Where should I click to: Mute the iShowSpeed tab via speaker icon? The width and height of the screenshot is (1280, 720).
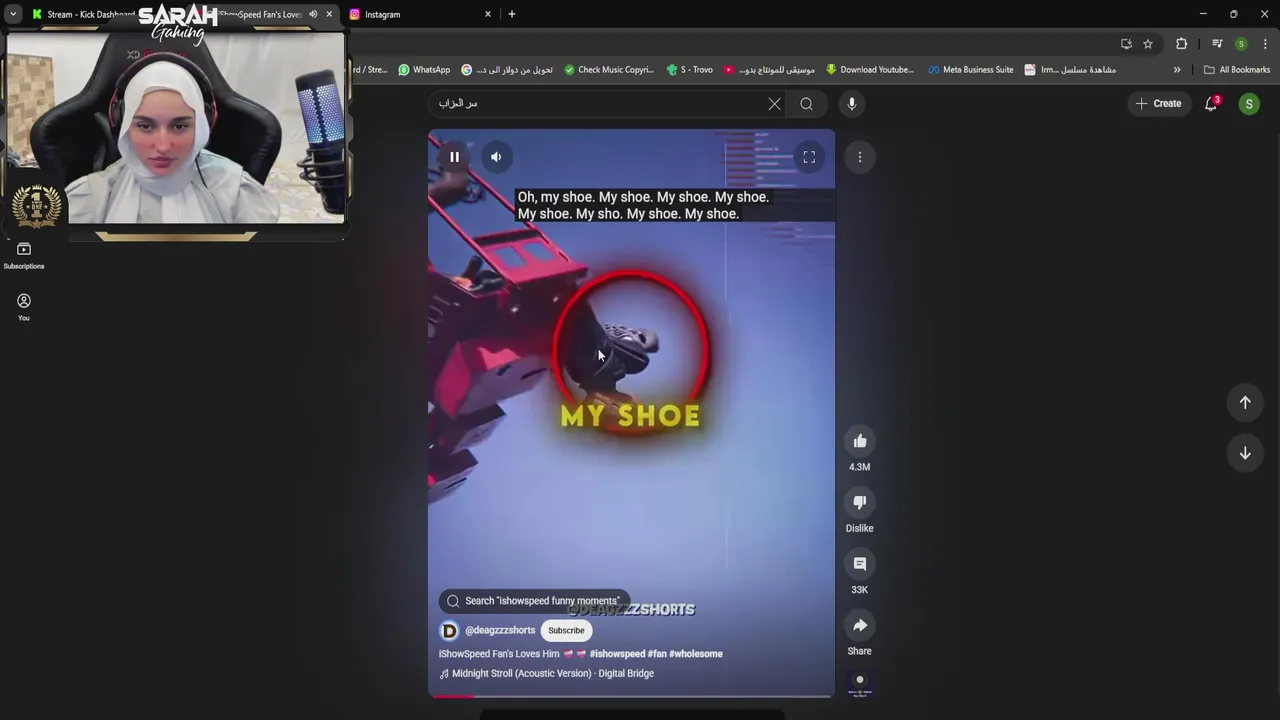(x=313, y=14)
